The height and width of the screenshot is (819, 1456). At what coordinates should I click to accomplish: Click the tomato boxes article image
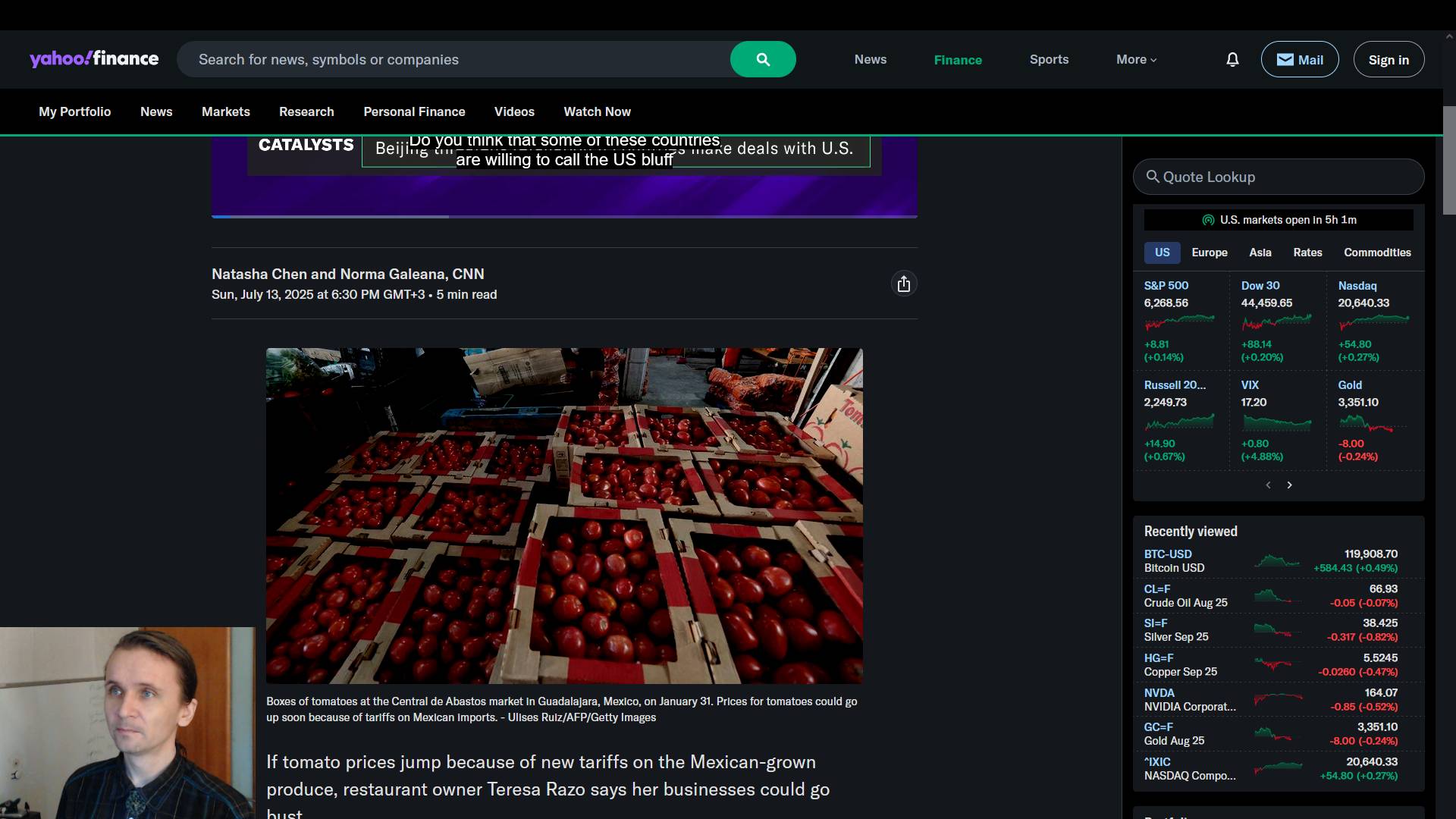564,516
